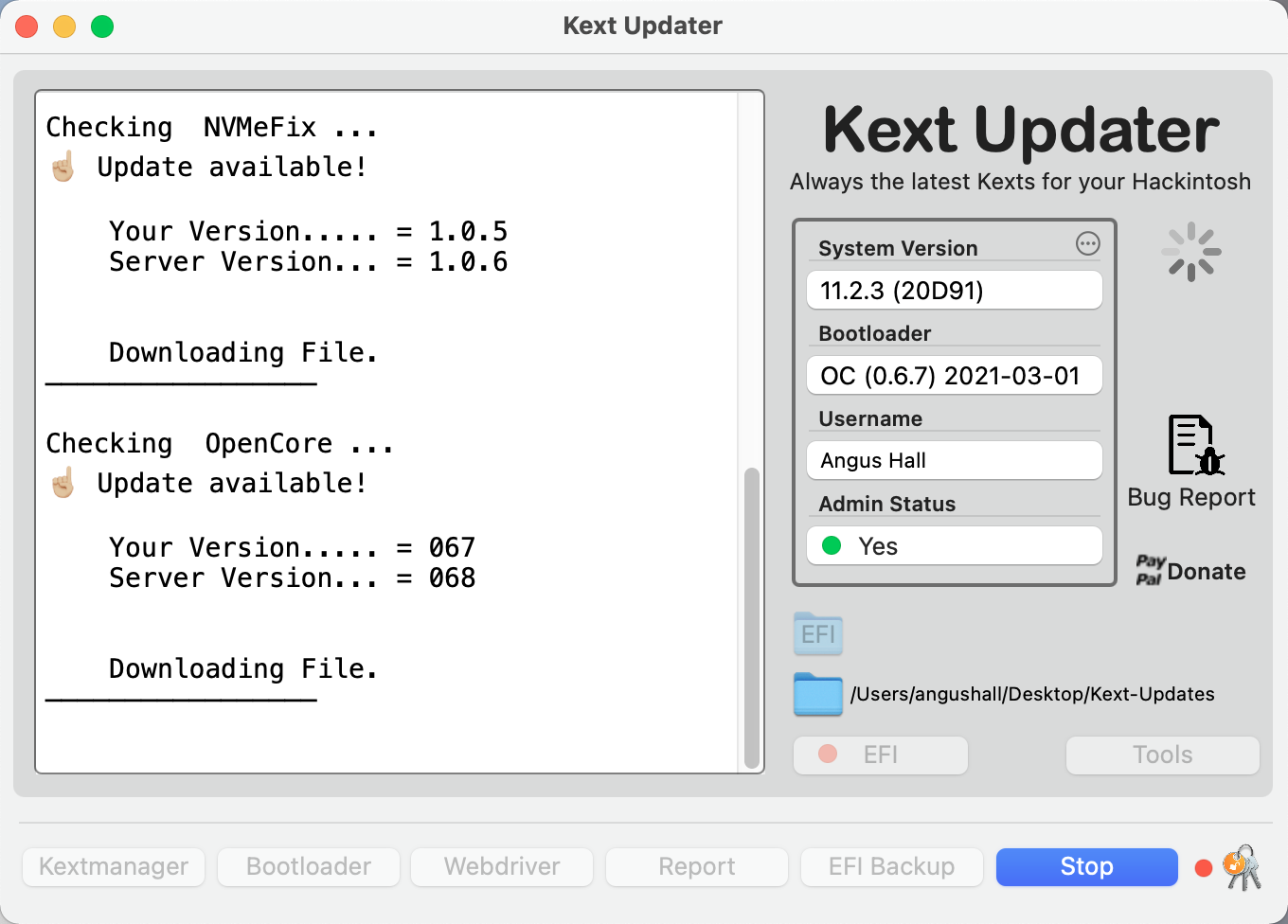Viewport: 1288px width, 924px height.
Task: Click the first "Downloading File." line under NVMeFix
Action: click(243, 352)
